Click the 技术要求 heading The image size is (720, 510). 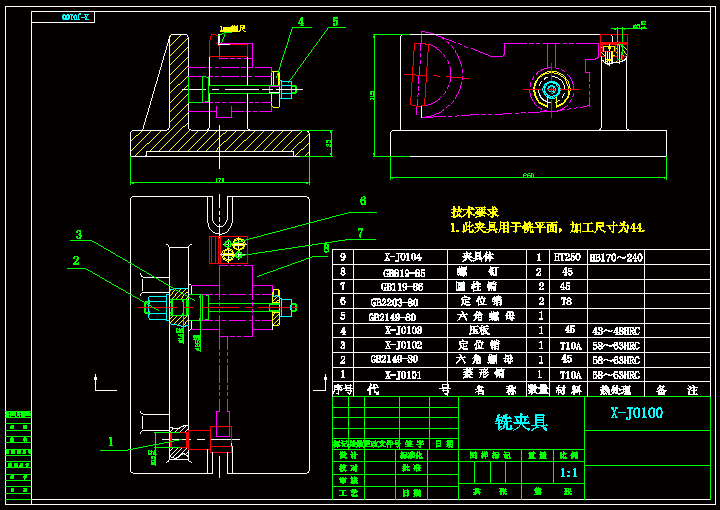[x=475, y=212]
